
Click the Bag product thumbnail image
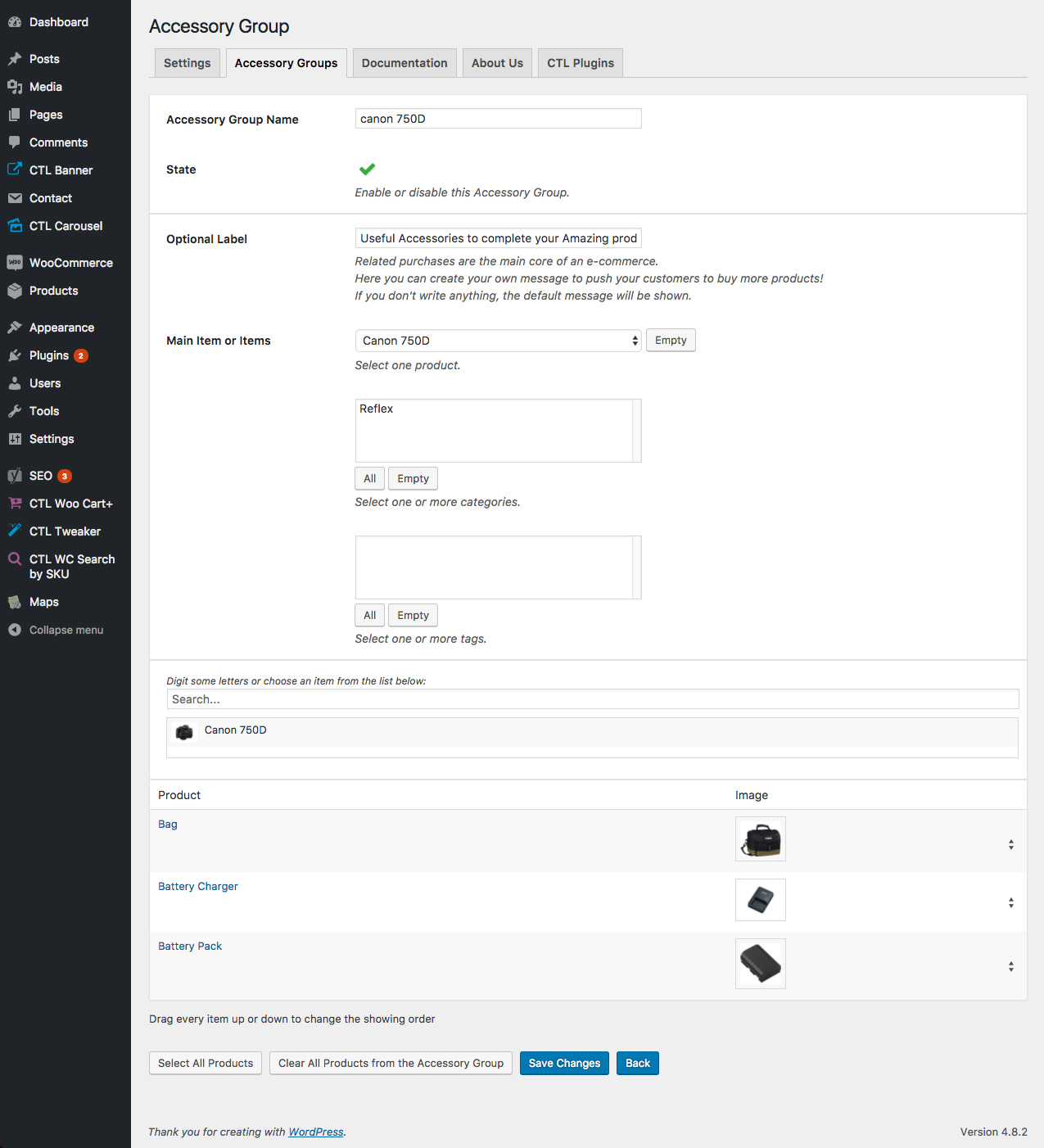(x=760, y=839)
